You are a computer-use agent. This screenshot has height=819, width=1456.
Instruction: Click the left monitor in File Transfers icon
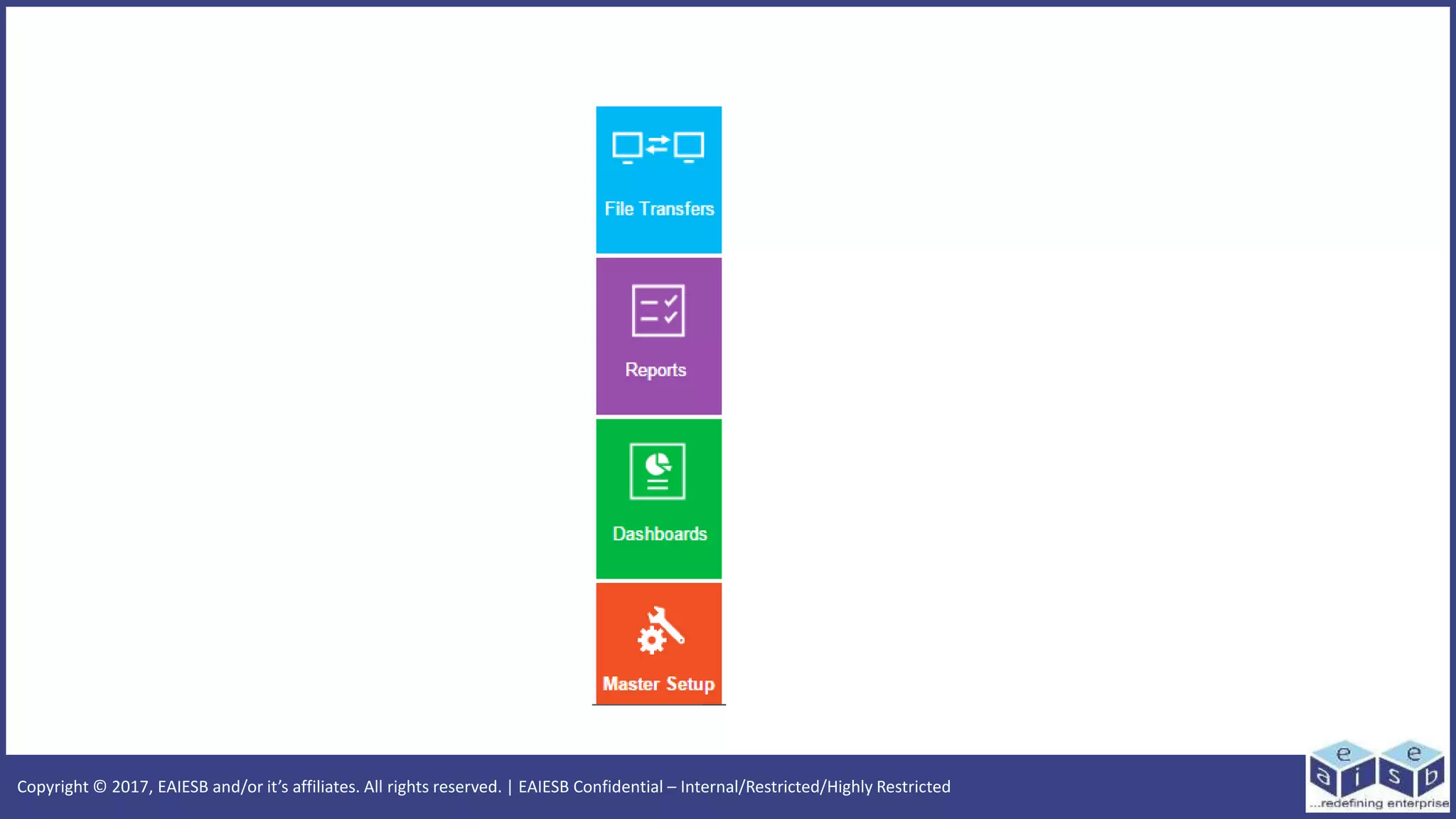[627, 146]
